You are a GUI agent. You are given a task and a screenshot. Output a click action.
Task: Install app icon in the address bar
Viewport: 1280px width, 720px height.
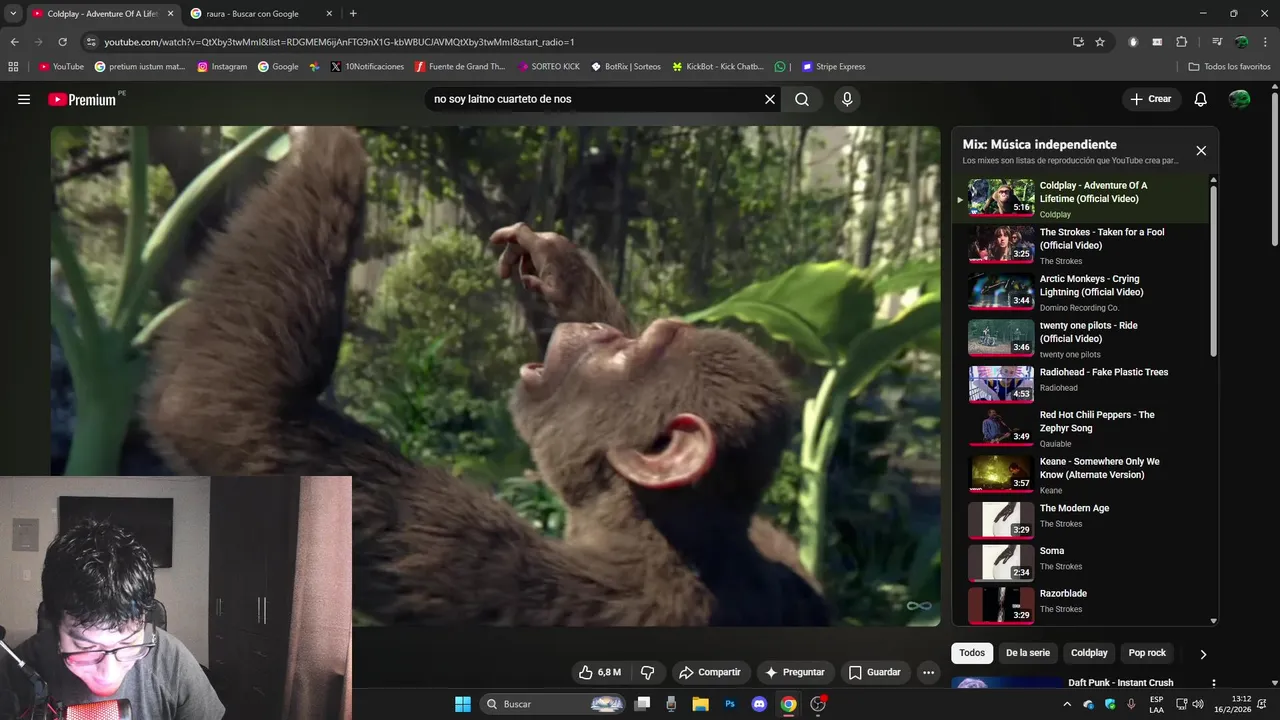click(1078, 42)
